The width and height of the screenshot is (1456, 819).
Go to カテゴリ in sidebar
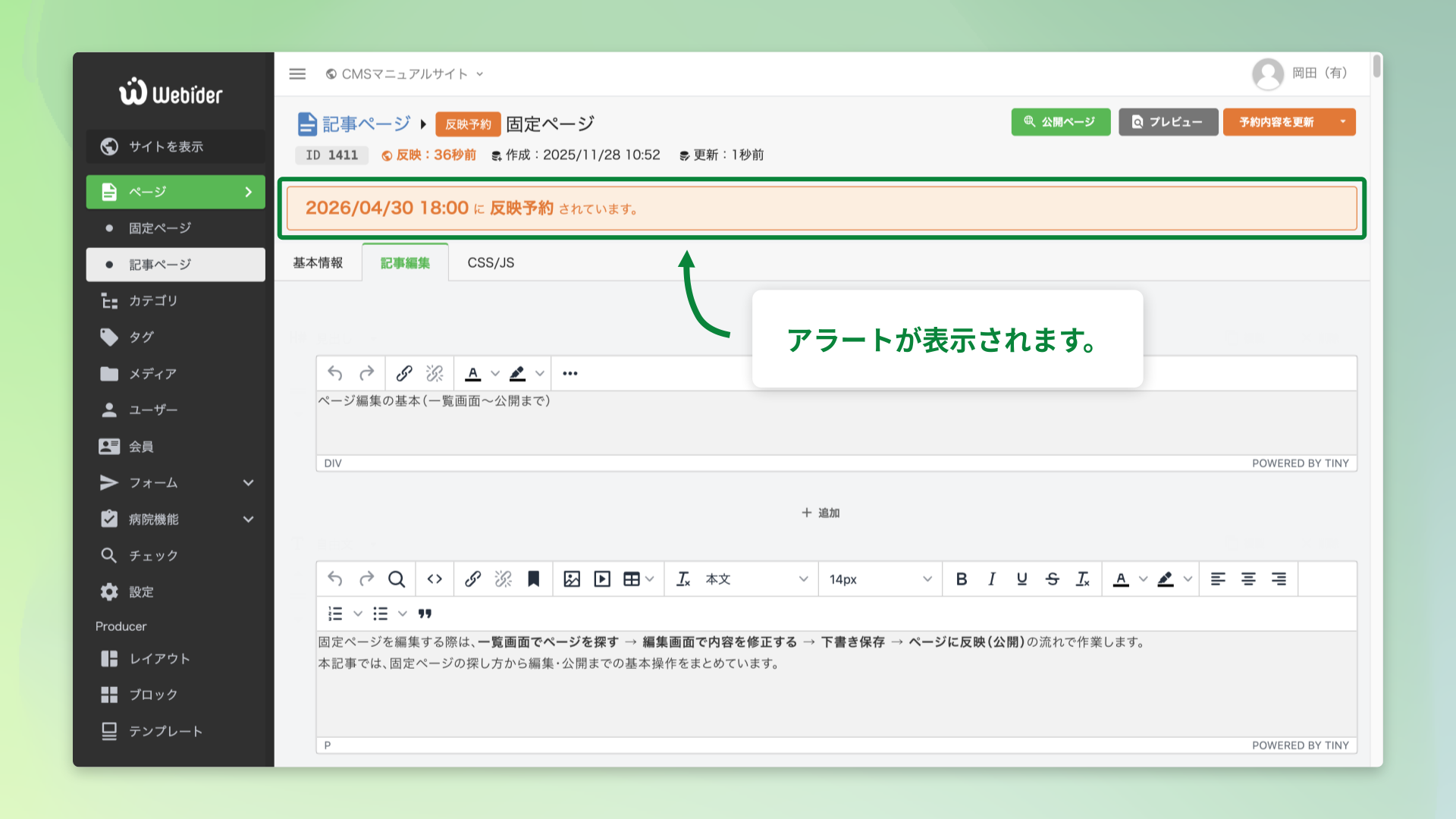pyautogui.click(x=175, y=301)
